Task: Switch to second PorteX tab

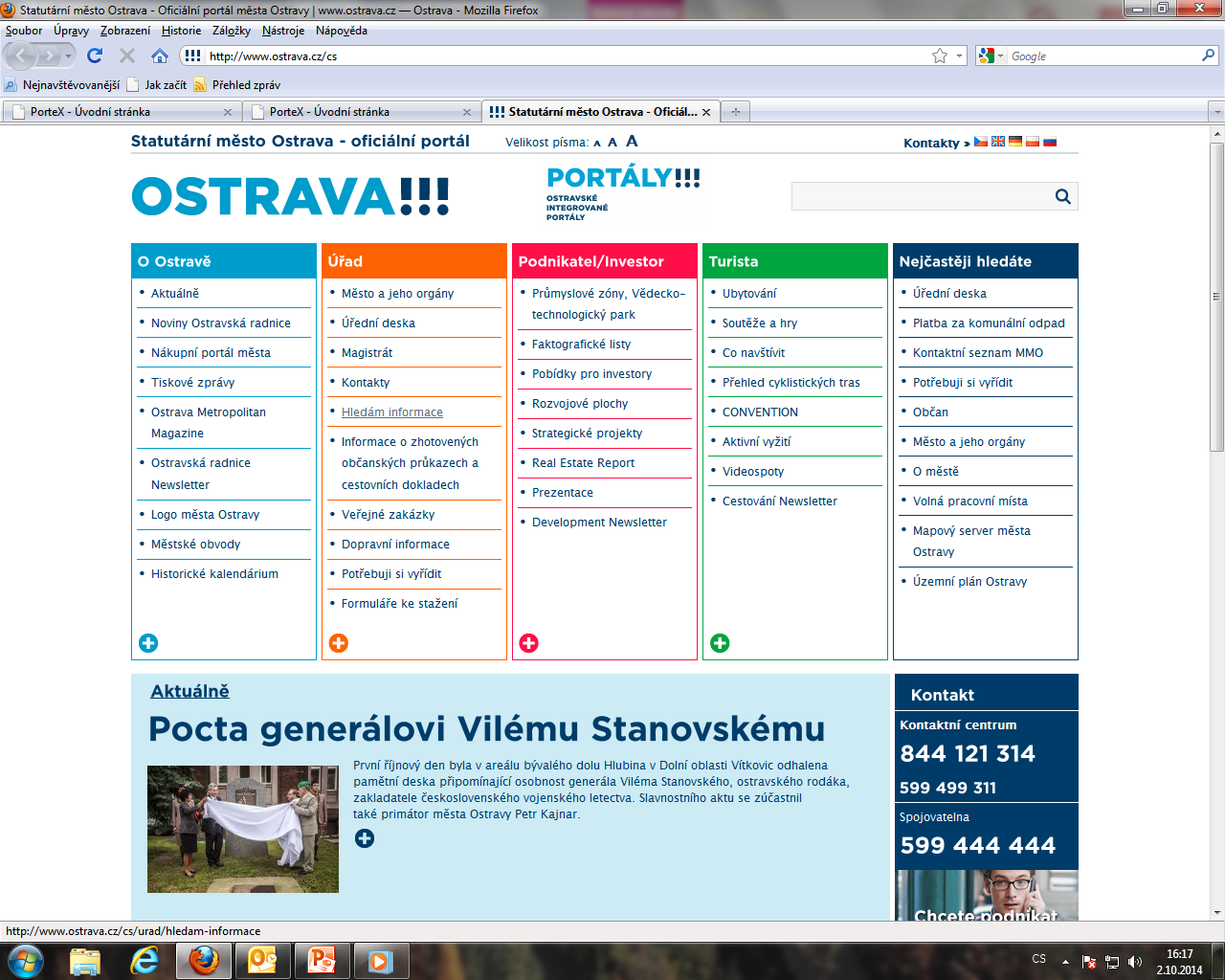Action: coord(360,112)
